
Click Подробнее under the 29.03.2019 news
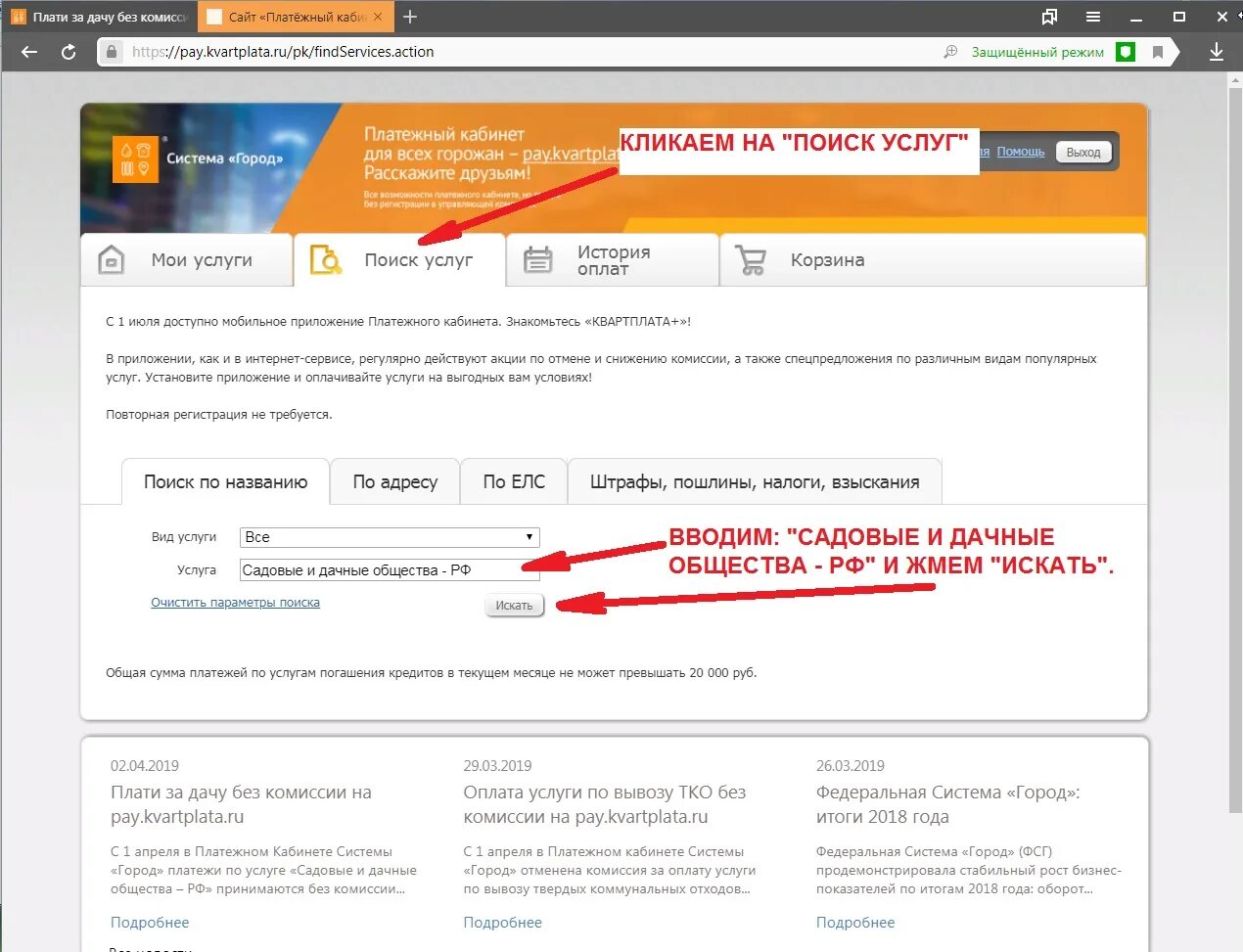pos(502,923)
